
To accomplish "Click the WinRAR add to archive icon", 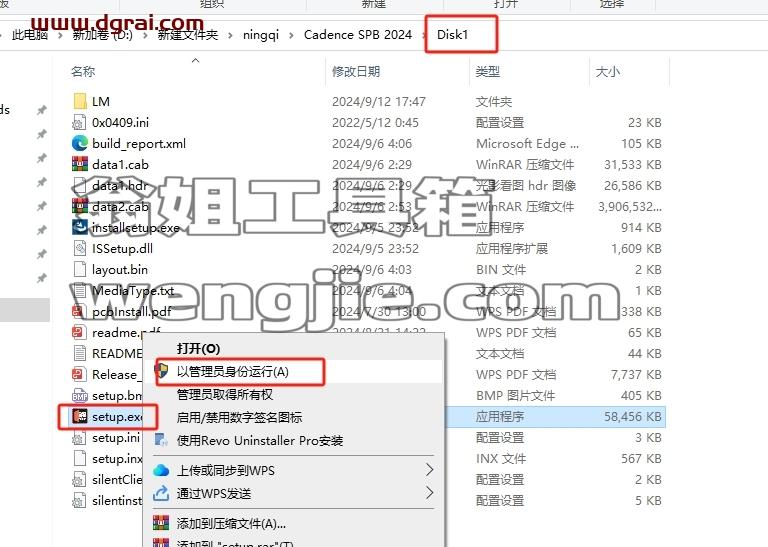I will pyautogui.click(x=161, y=523).
